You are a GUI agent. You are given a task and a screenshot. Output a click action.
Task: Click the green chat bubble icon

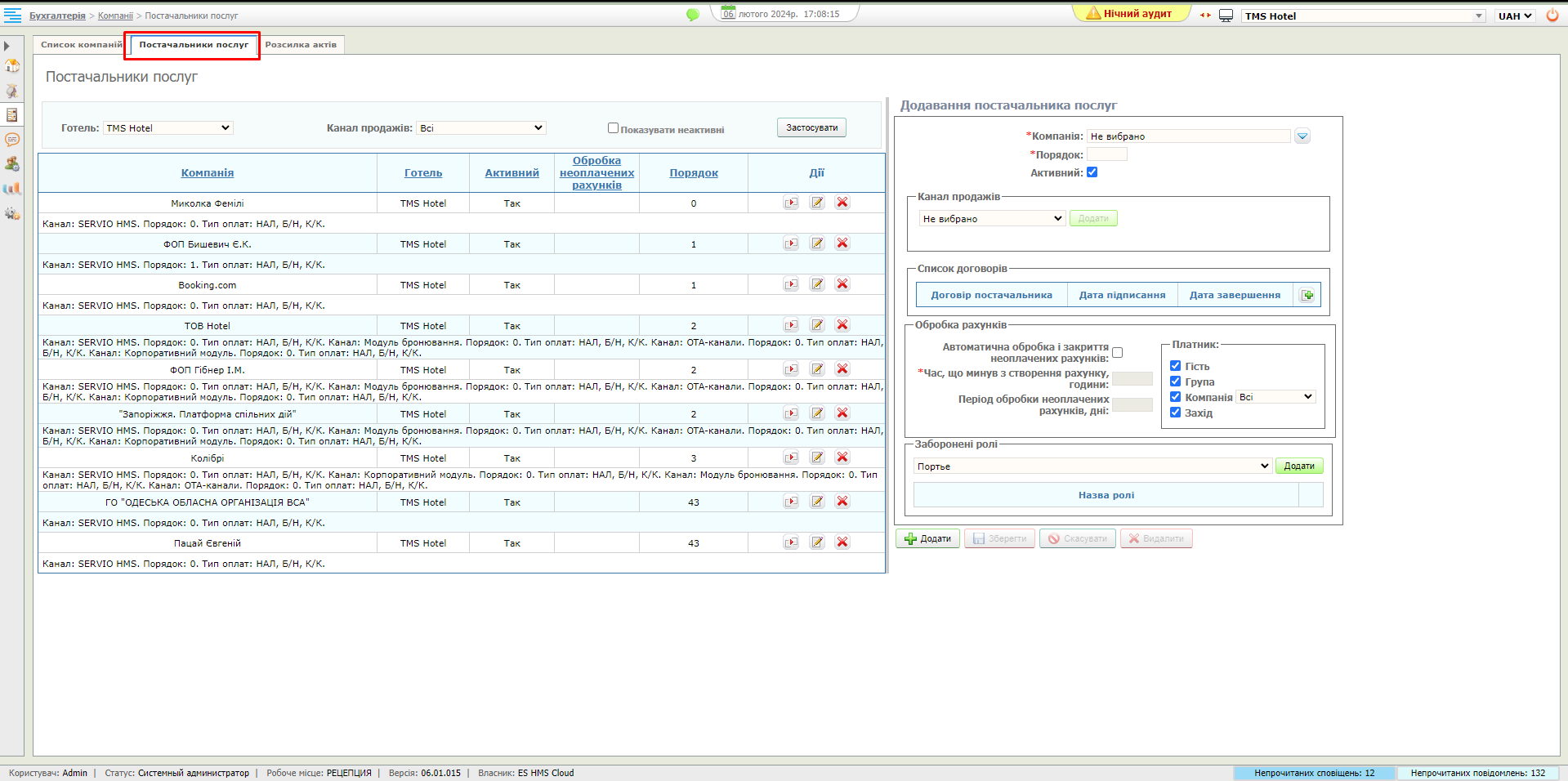tap(693, 15)
